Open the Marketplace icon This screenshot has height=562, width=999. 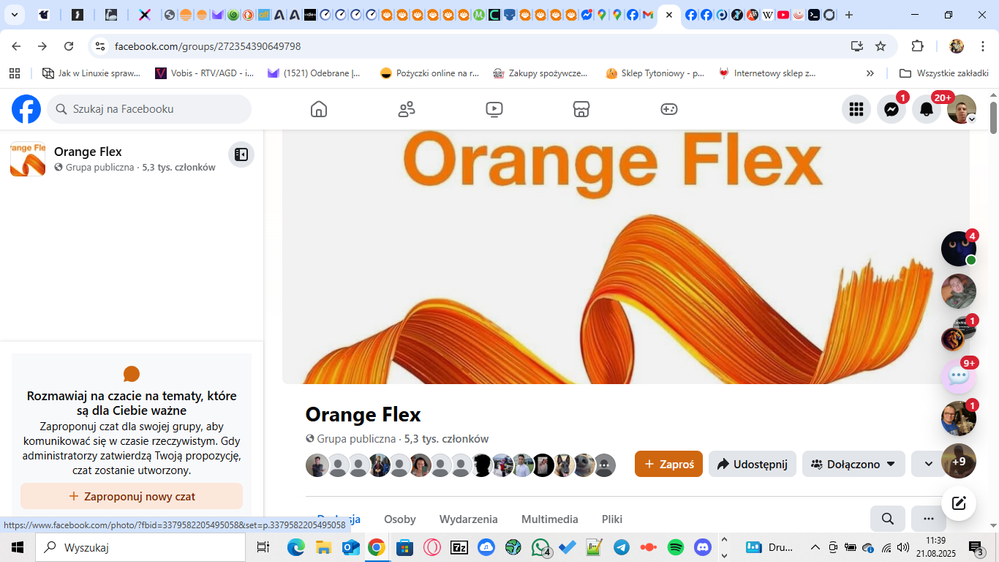coord(581,110)
